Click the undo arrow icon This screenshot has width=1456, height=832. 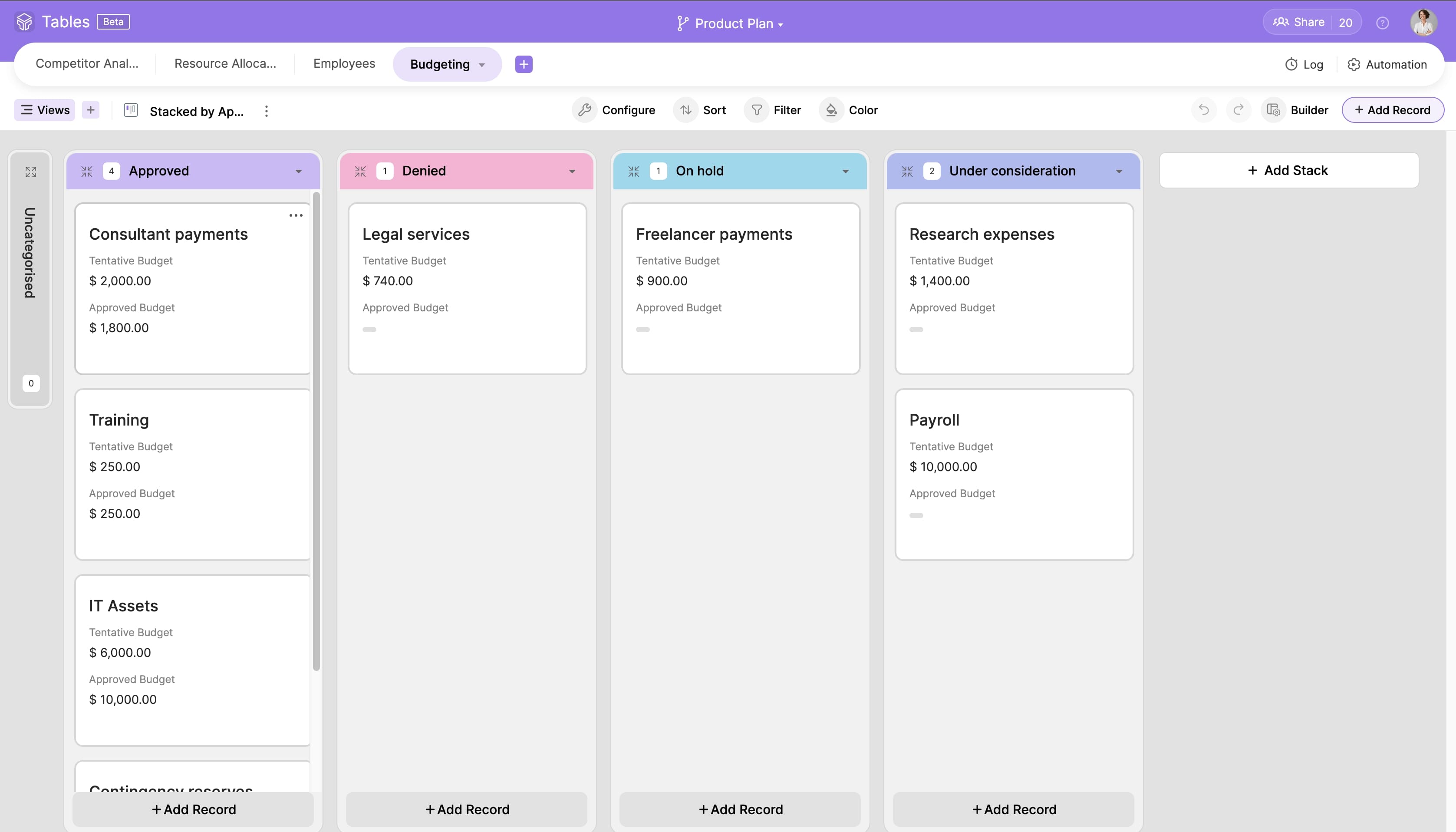pyautogui.click(x=1203, y=110)
